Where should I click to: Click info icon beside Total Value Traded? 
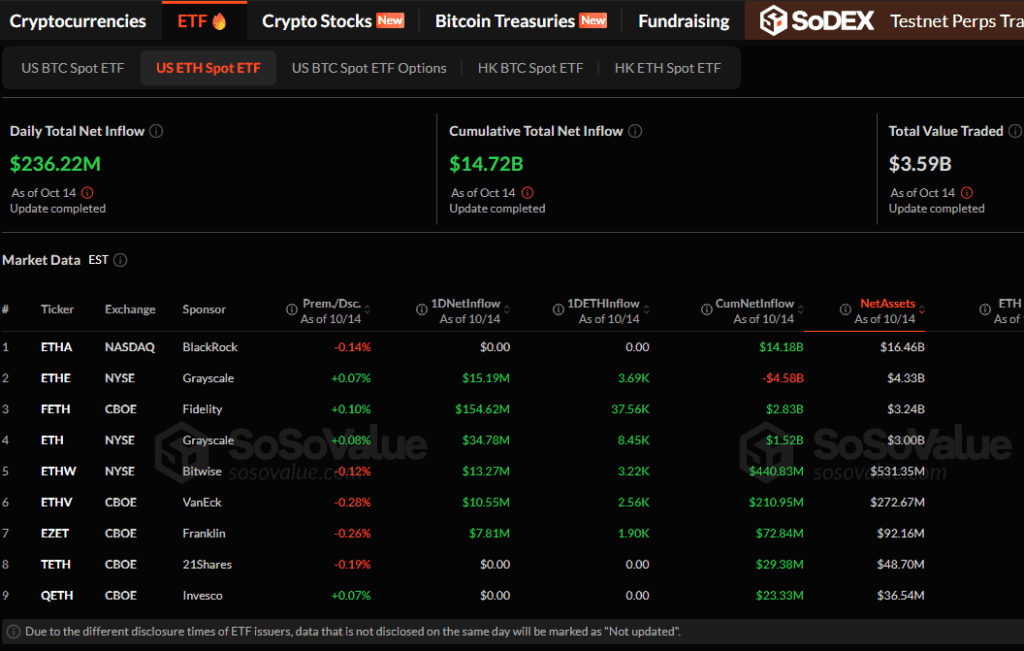click(1015, 131)
